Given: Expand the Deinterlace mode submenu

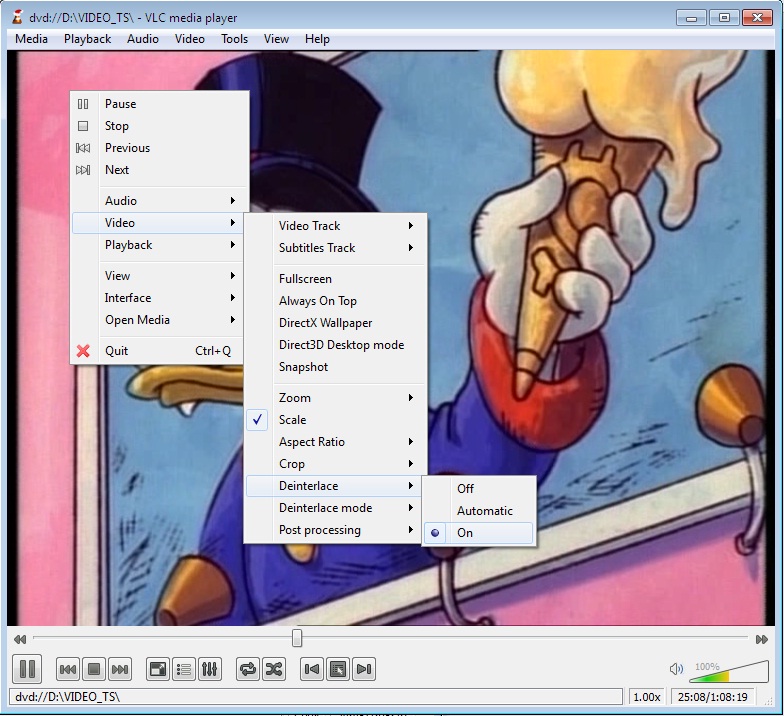Looking at the screenshot, I should point(336,508).
